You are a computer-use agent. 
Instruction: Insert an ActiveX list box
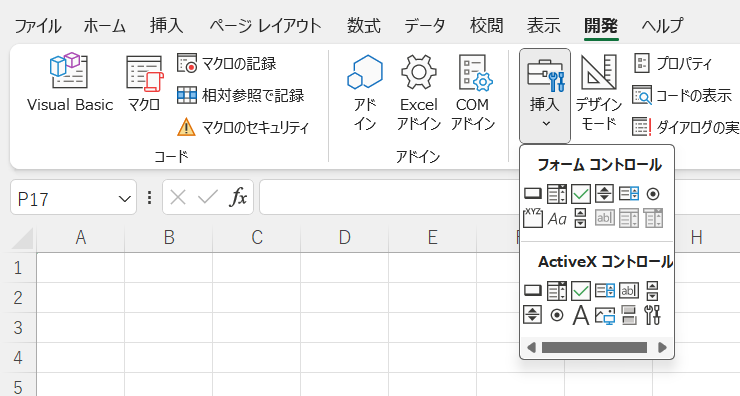tap(605, 290)
